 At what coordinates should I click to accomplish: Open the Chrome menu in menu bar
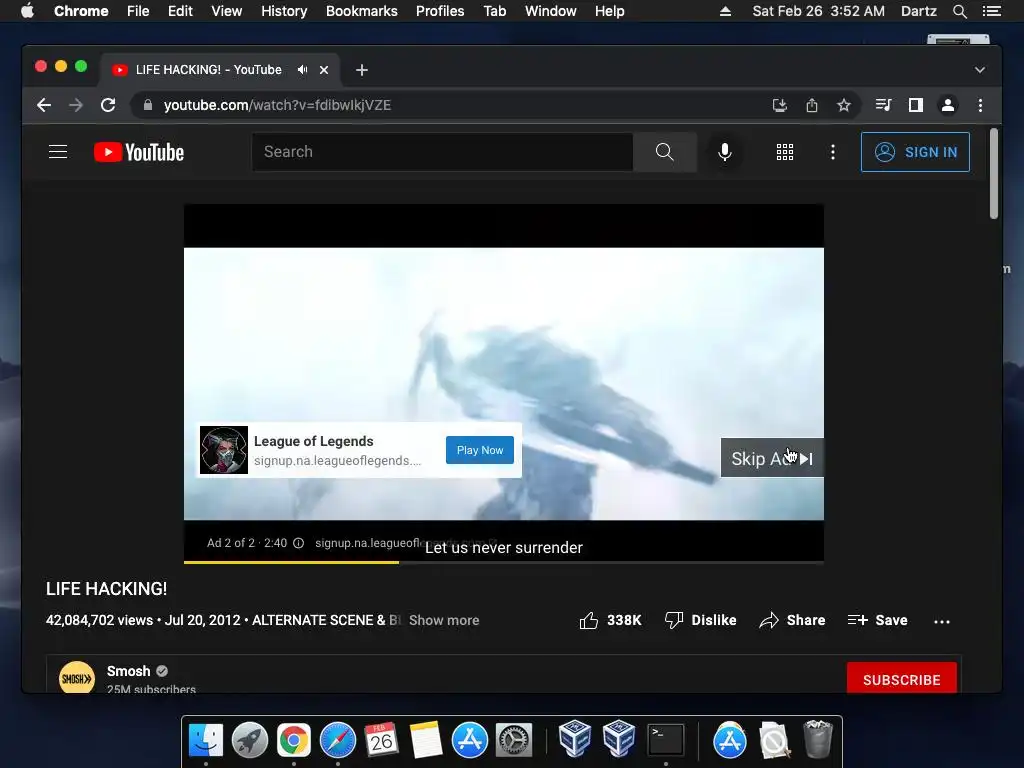click(x=81, y=11)
